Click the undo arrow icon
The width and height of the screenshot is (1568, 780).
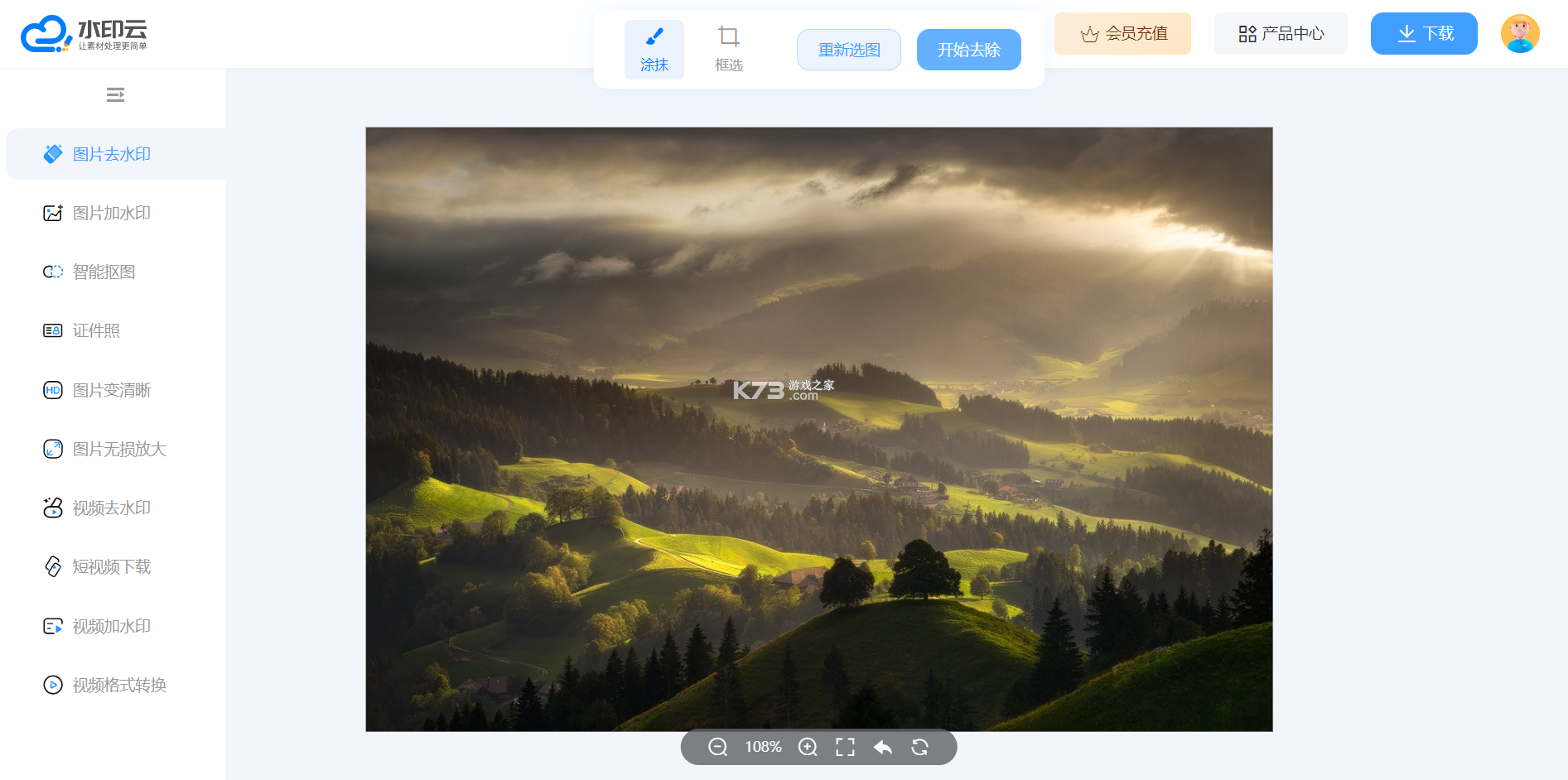coord(883,747)
